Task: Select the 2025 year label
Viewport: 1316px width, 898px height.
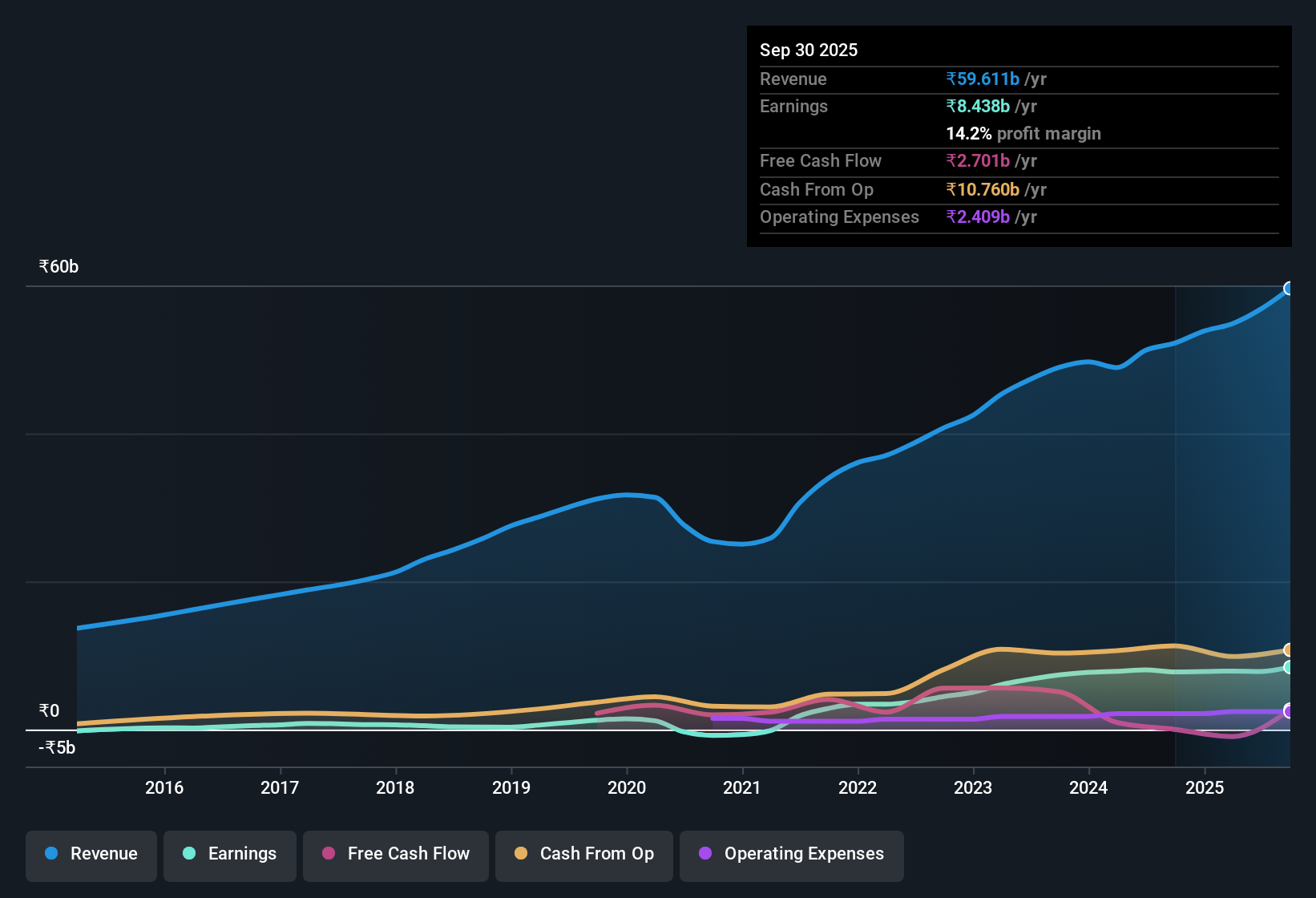Action: pyautogui.click(x=1205, y=787)
